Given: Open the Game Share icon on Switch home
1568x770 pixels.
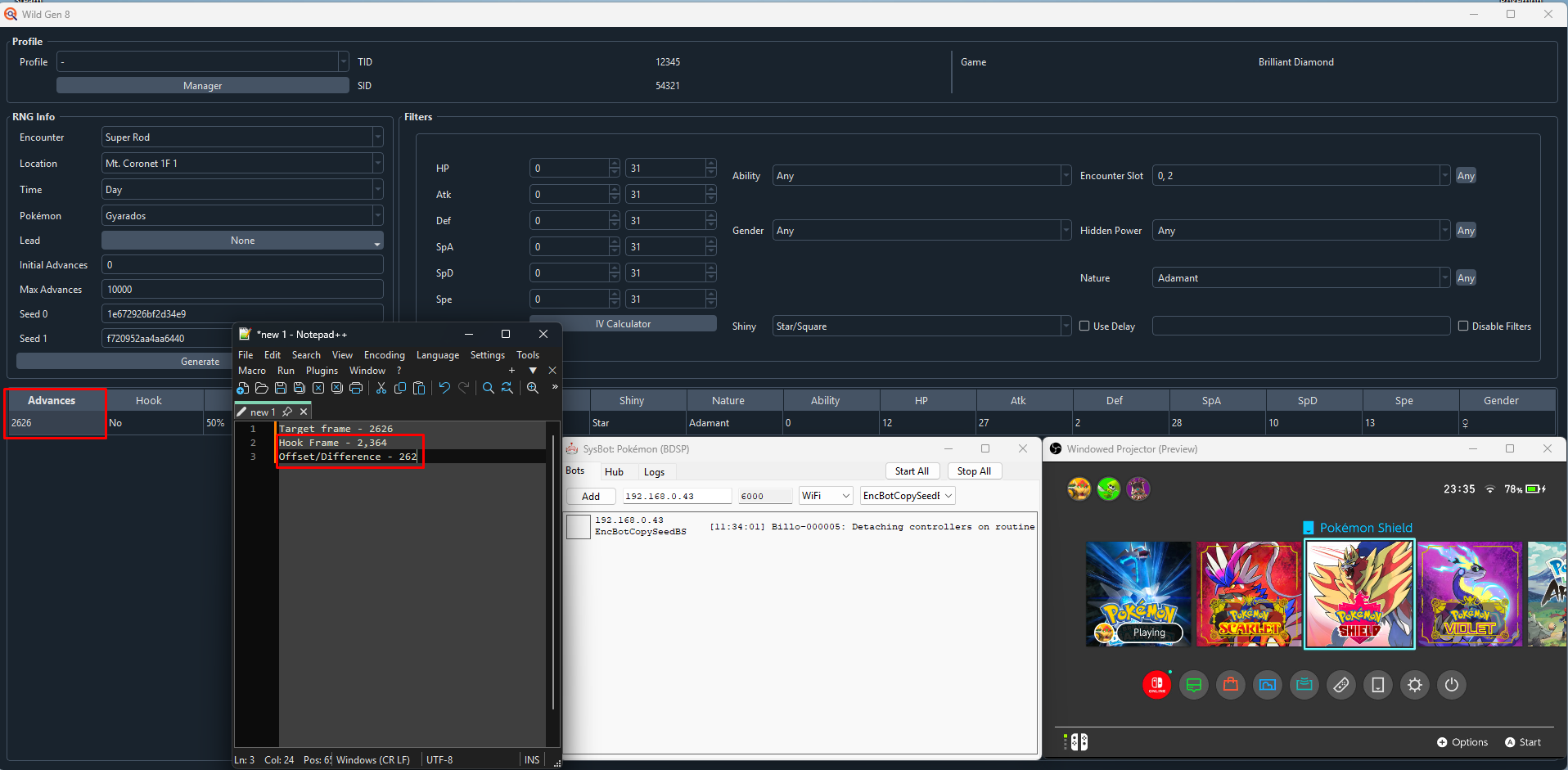Looking at the screenshot, I should [x=1304, y=684].
